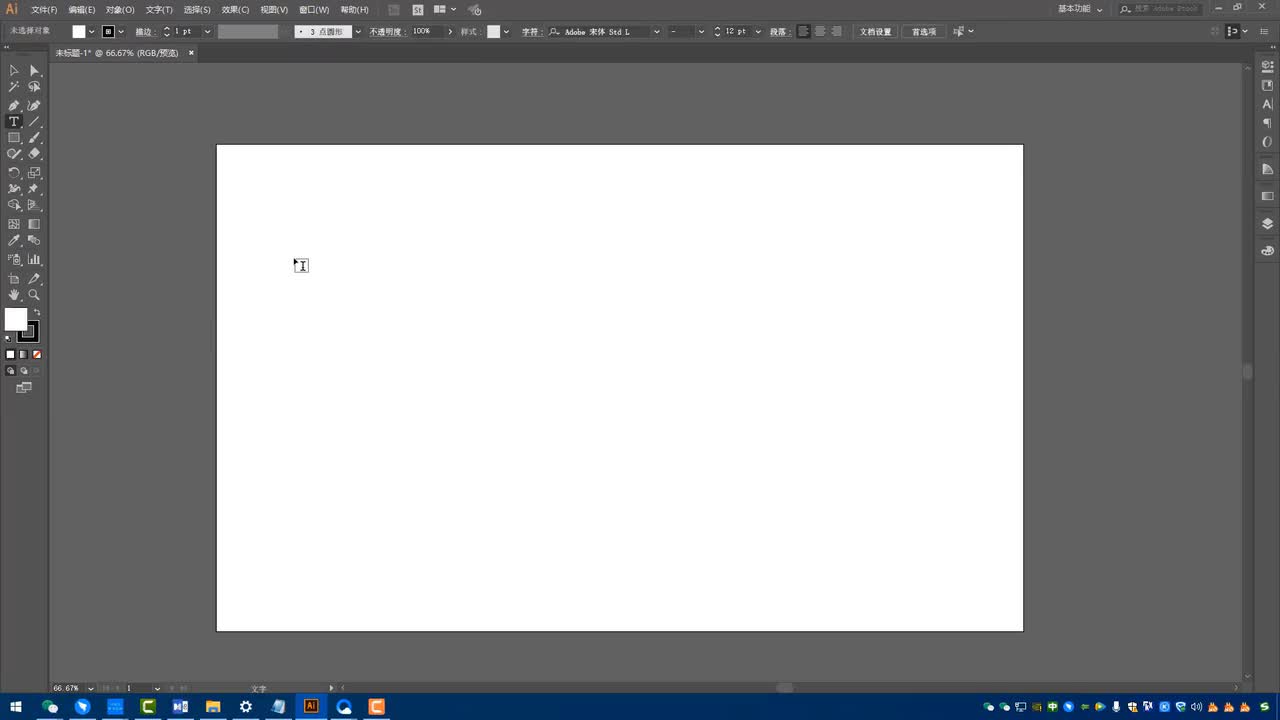Select the Type tool
1280x720 pixels.
(14, 122)
